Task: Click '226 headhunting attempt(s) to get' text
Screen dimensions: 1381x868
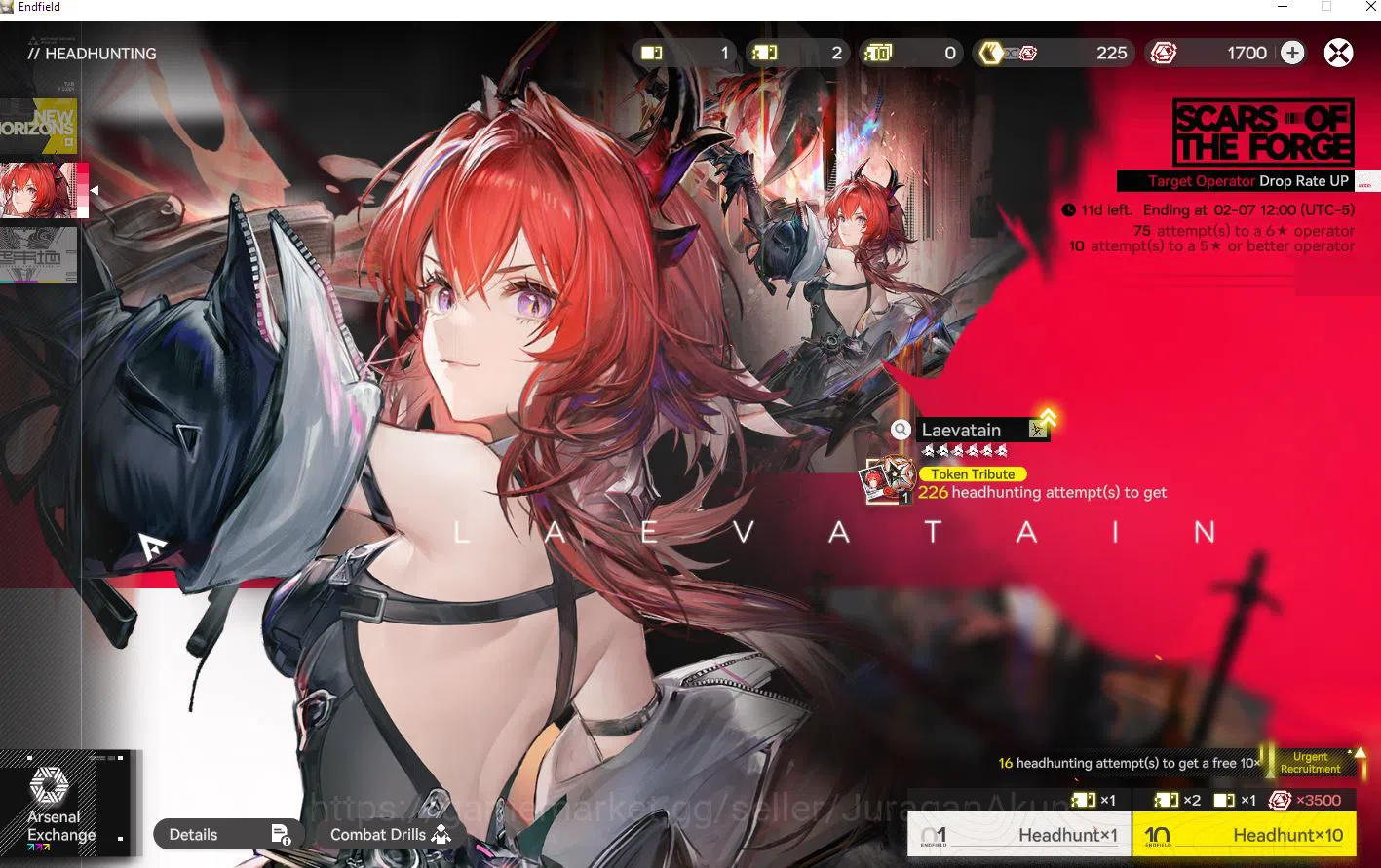Action: (1042, 492)
